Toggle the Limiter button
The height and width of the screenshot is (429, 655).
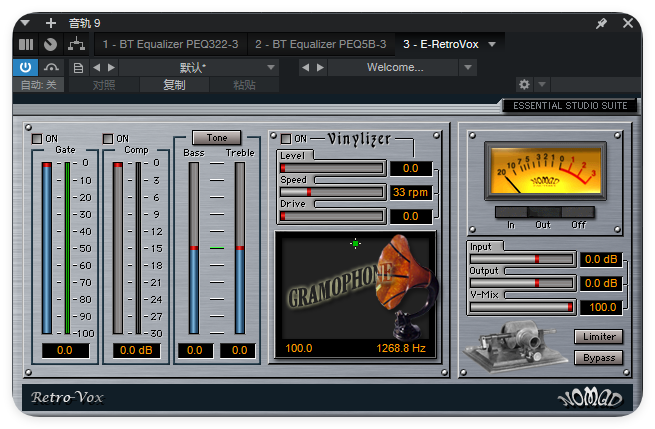599,336
